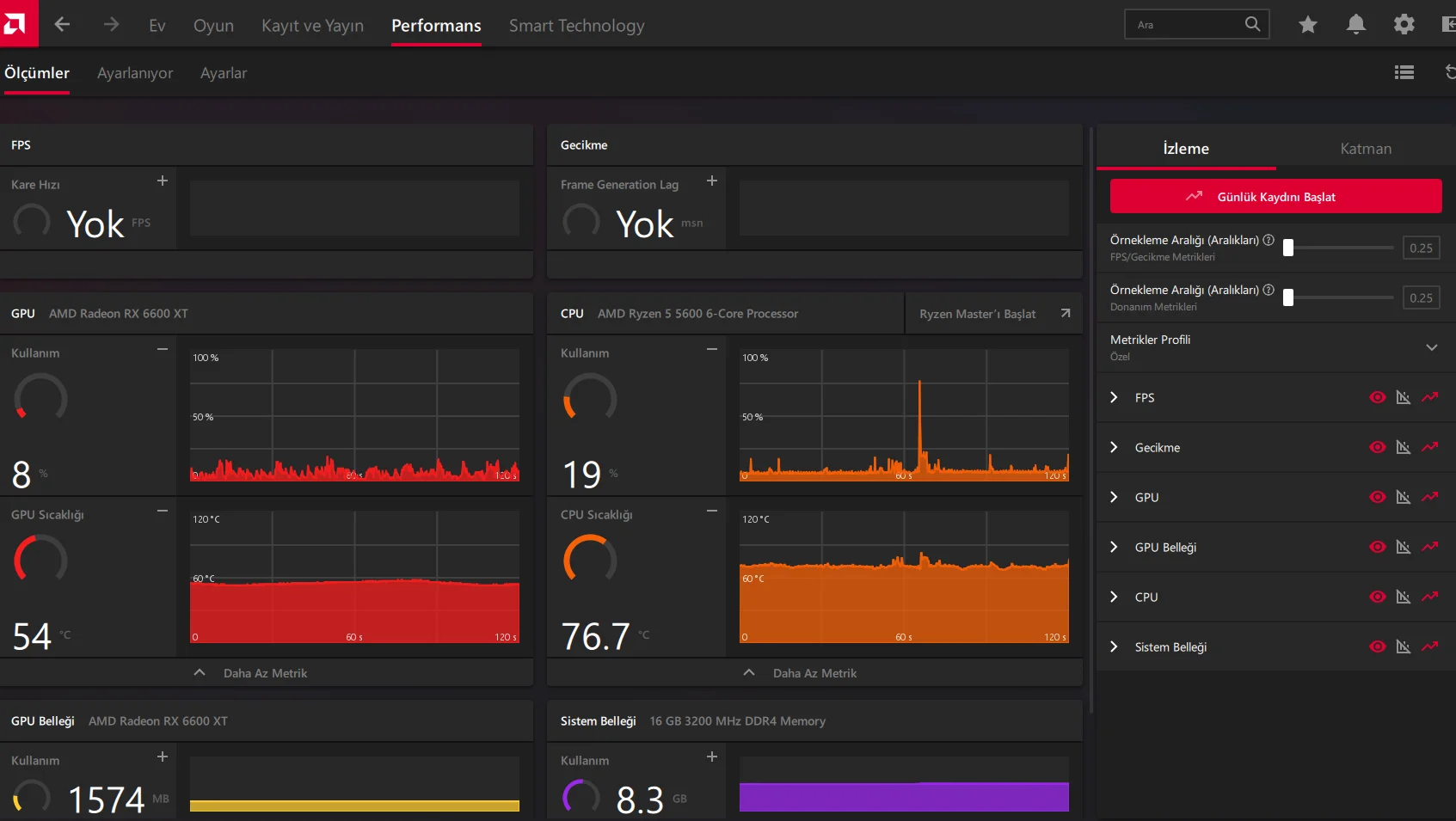
Task: Toggle Gecikme logging trend icon
Action: pos(1430,447)
